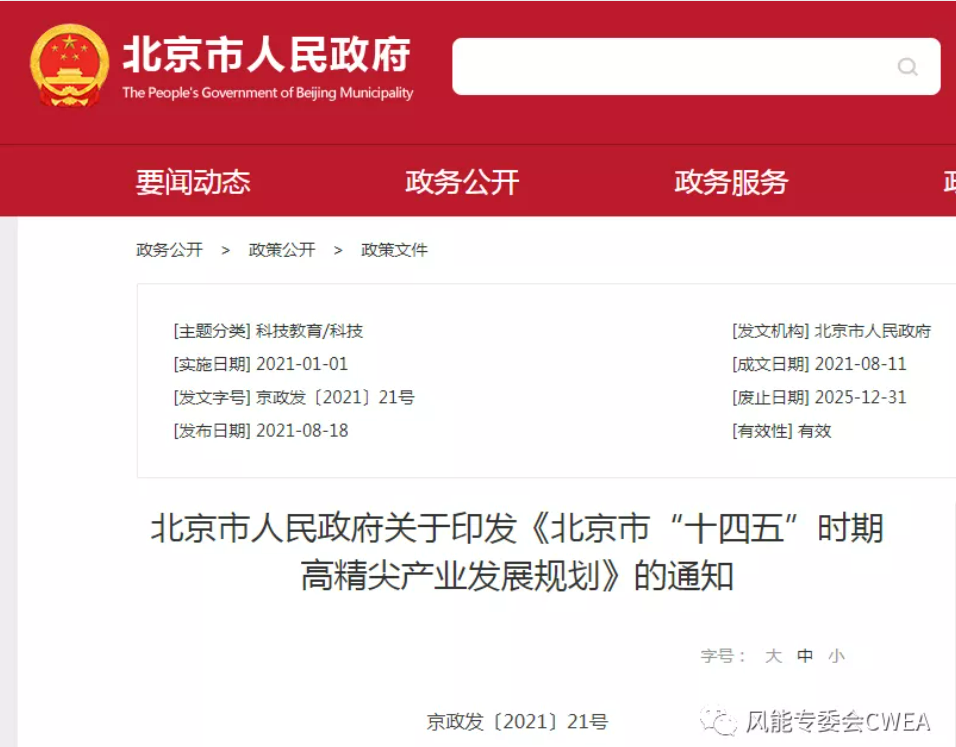Open the 政务公开 navigation tab
This screenshot has height=747, width=956.
(x=462, y=182)
